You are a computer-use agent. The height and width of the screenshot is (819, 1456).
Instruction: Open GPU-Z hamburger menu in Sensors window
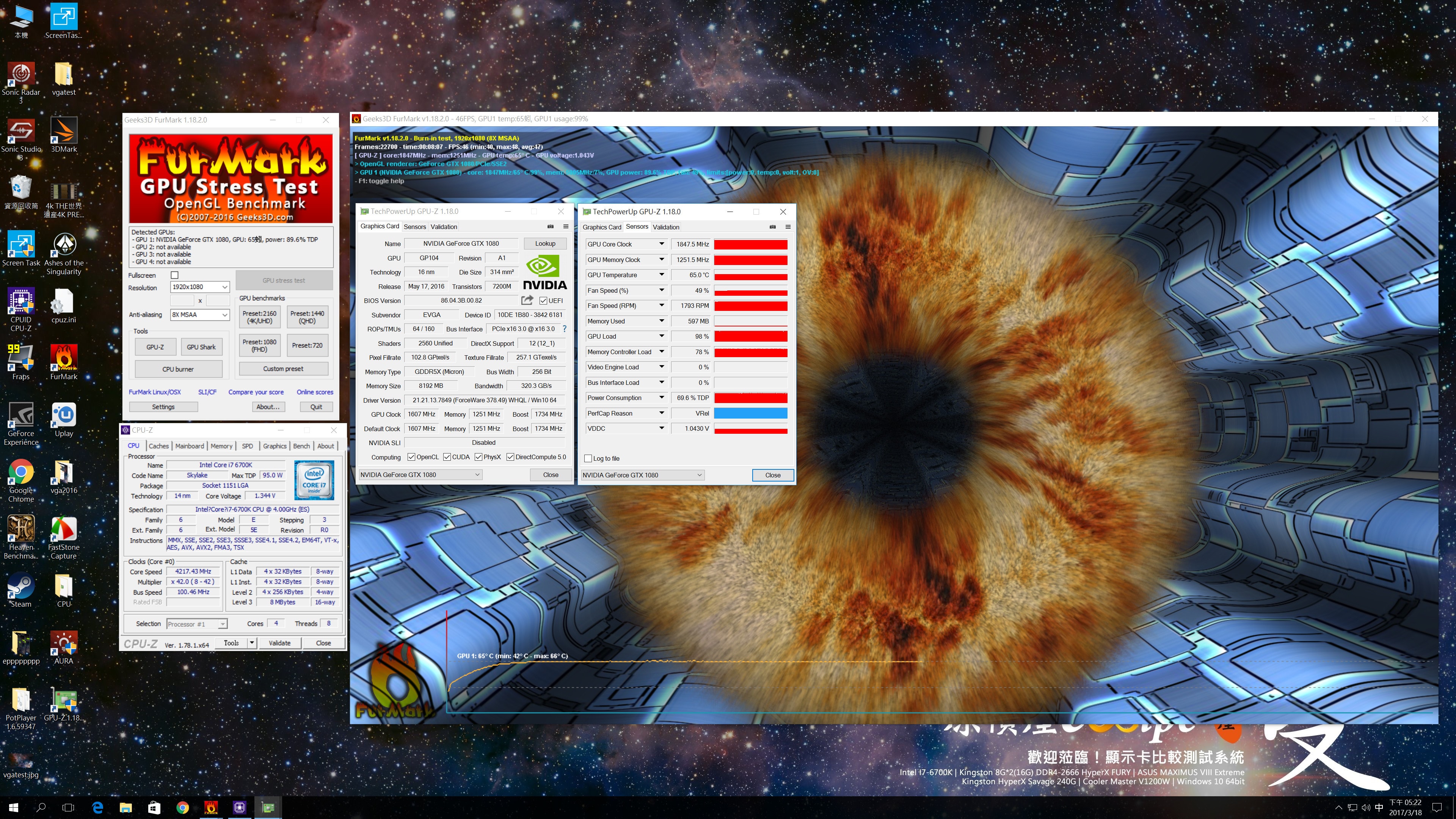coord(788,227)
